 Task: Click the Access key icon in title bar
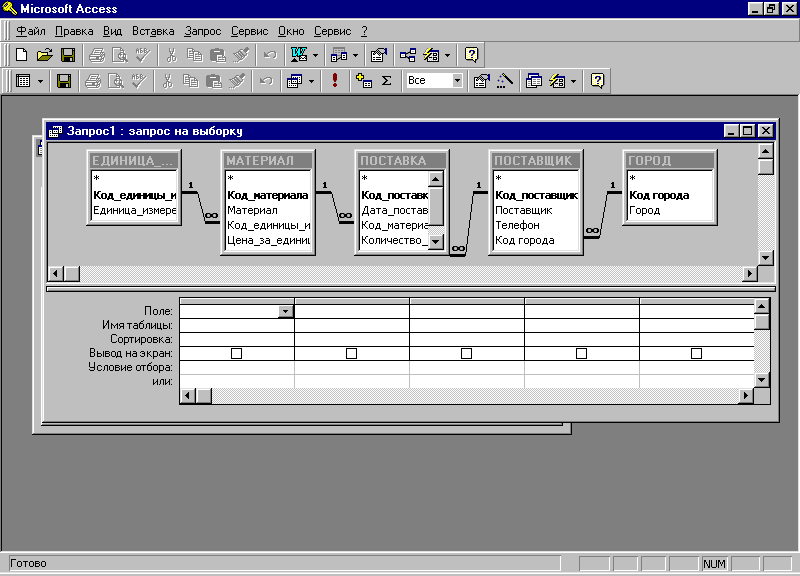pos(10,8)
